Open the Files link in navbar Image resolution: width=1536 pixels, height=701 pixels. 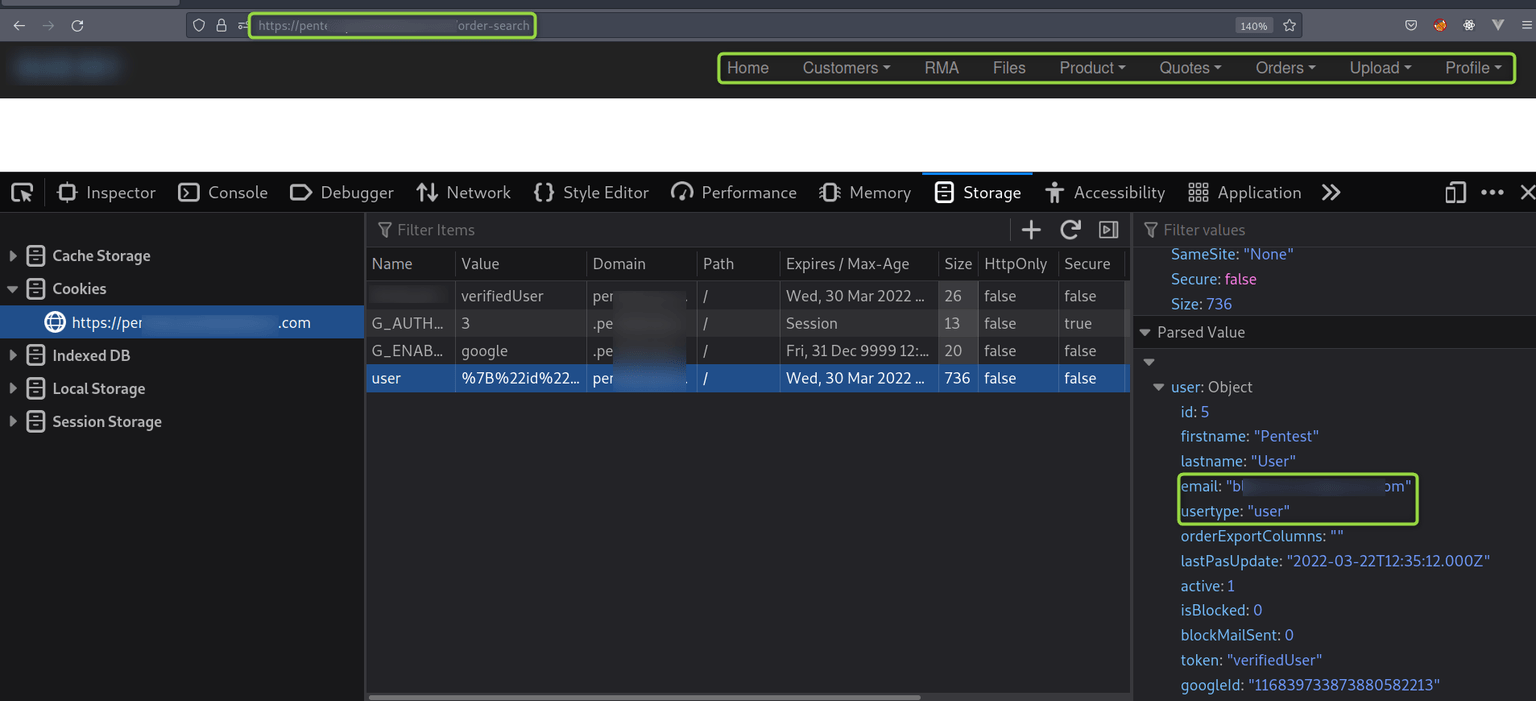[x=1009, y=68]
